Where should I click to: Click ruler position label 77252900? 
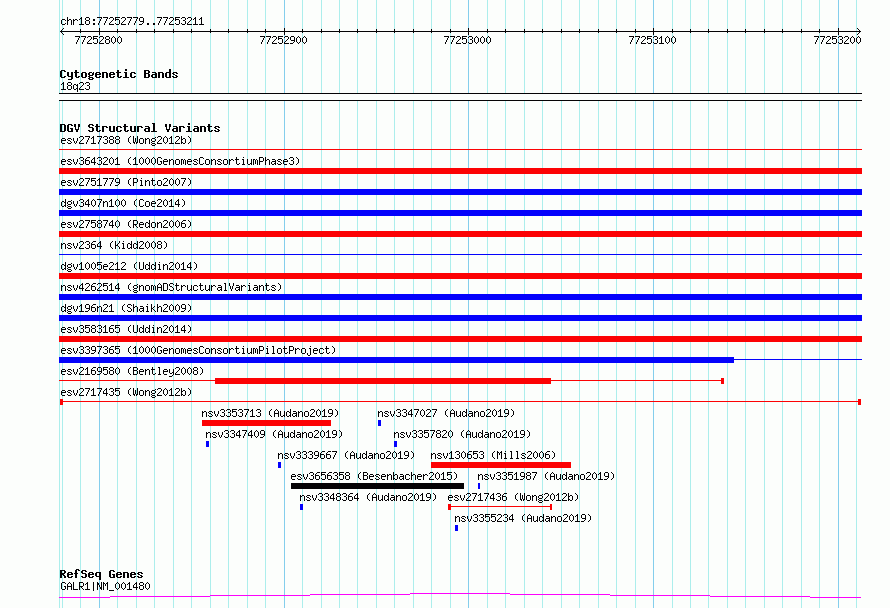tap(283, 40)
